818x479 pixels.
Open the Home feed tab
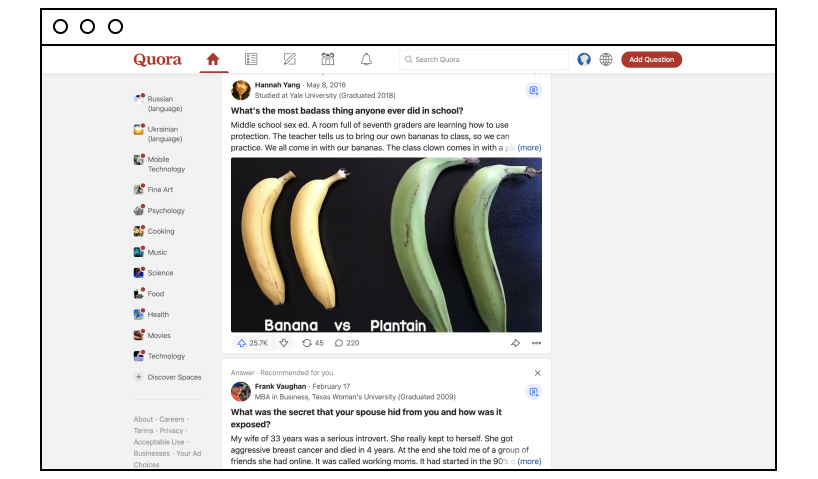pos(213,59)
